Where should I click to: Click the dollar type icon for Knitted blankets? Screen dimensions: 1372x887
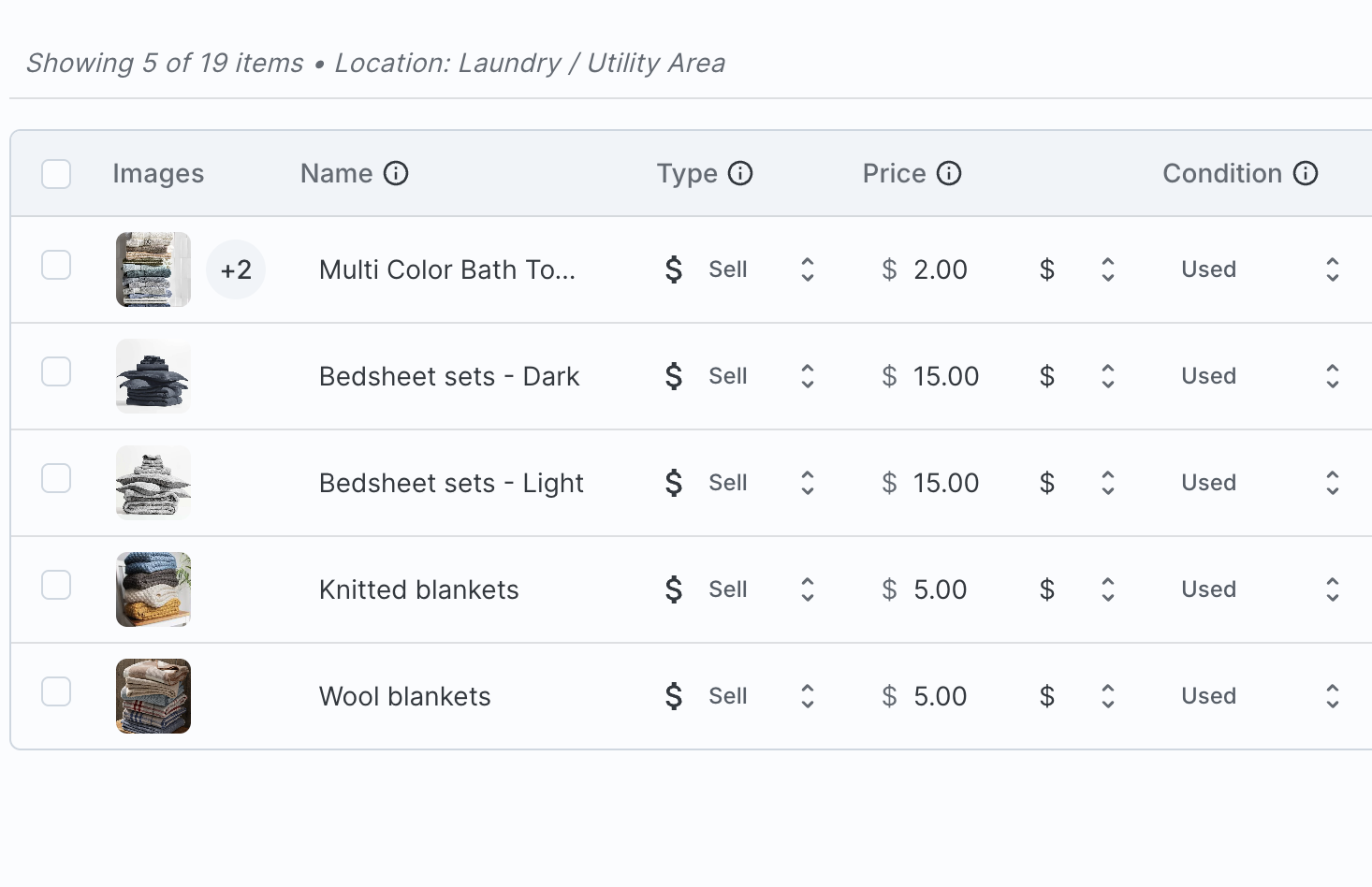click(673, 589)
